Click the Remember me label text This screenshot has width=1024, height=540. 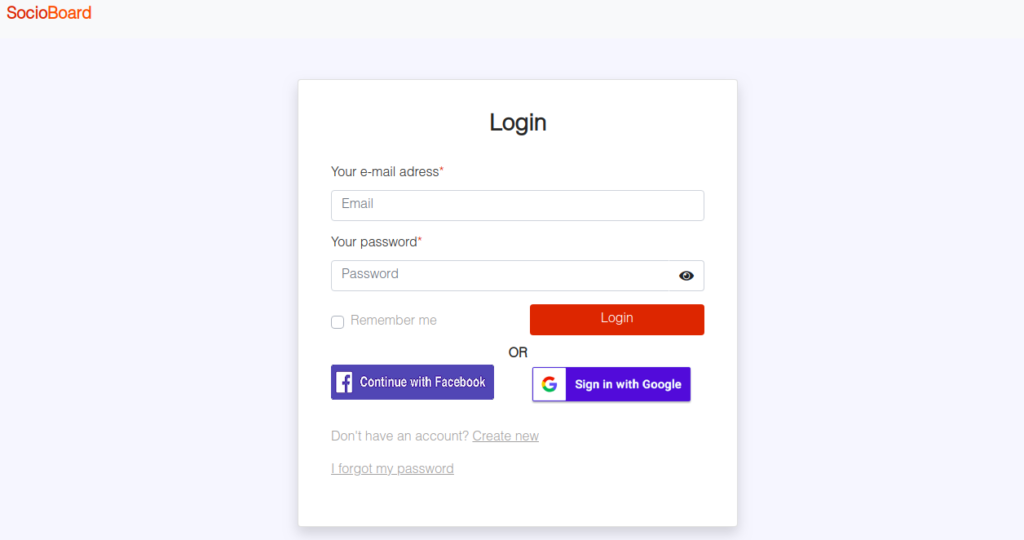[393, 321]
